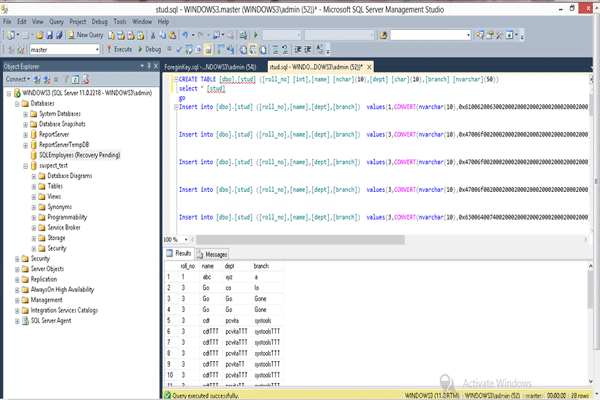Select the Programmability folder

67,217
